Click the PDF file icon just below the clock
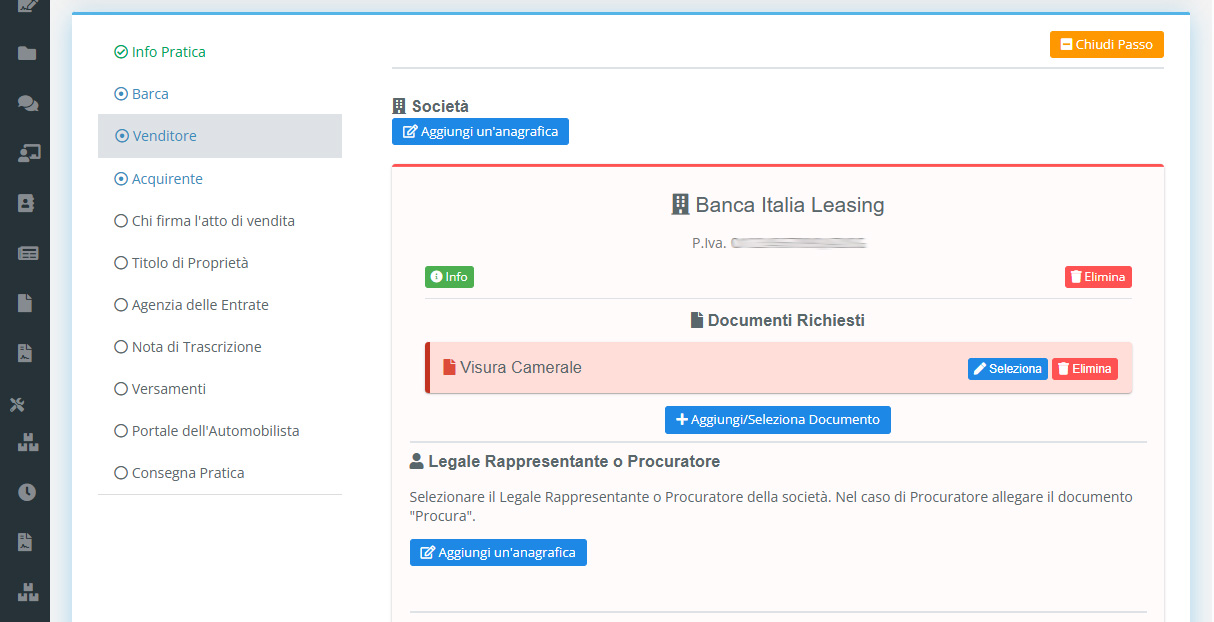 [26, 542]
